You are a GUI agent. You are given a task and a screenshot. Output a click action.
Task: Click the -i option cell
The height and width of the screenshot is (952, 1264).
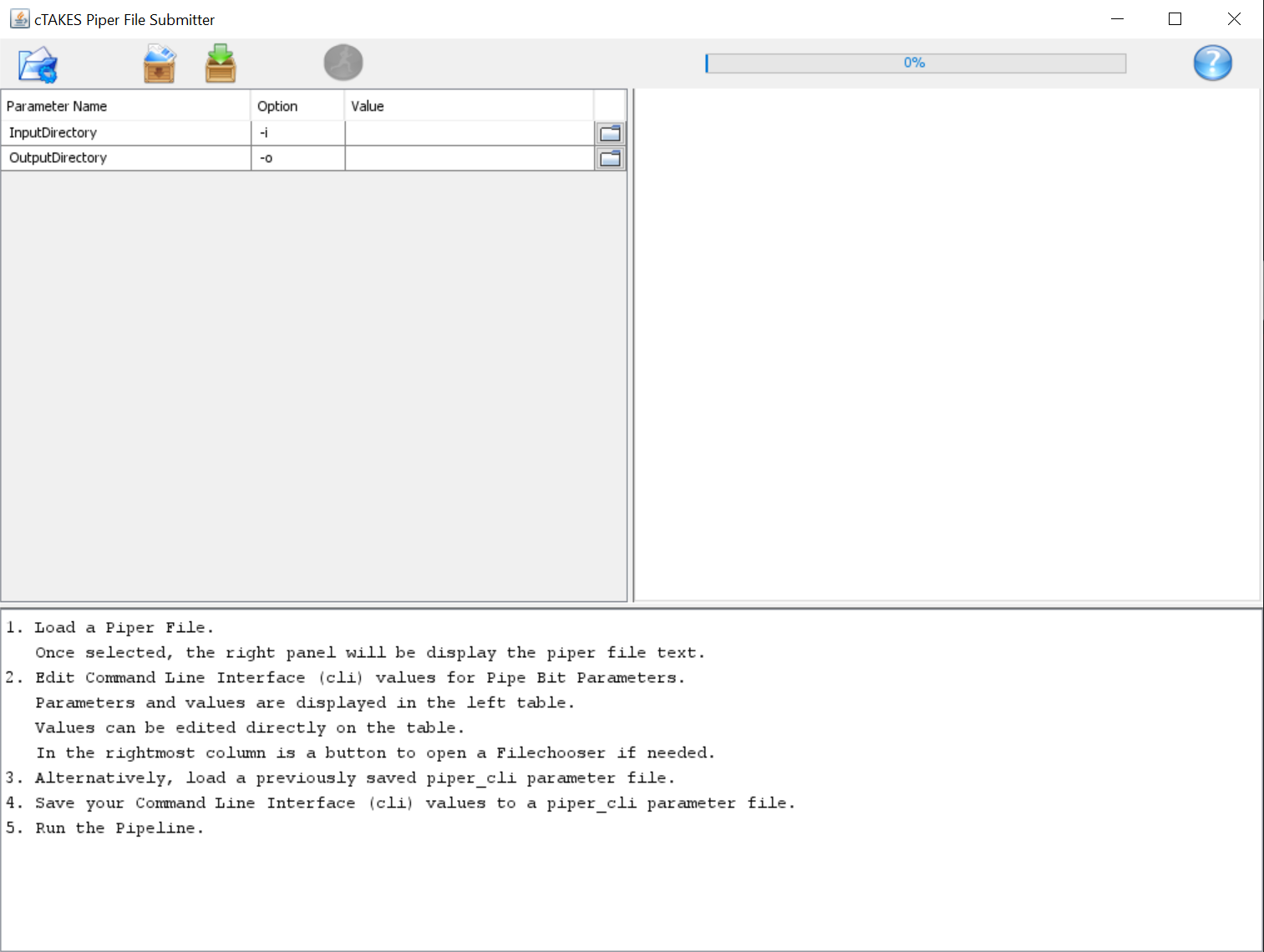coord(297,134)
